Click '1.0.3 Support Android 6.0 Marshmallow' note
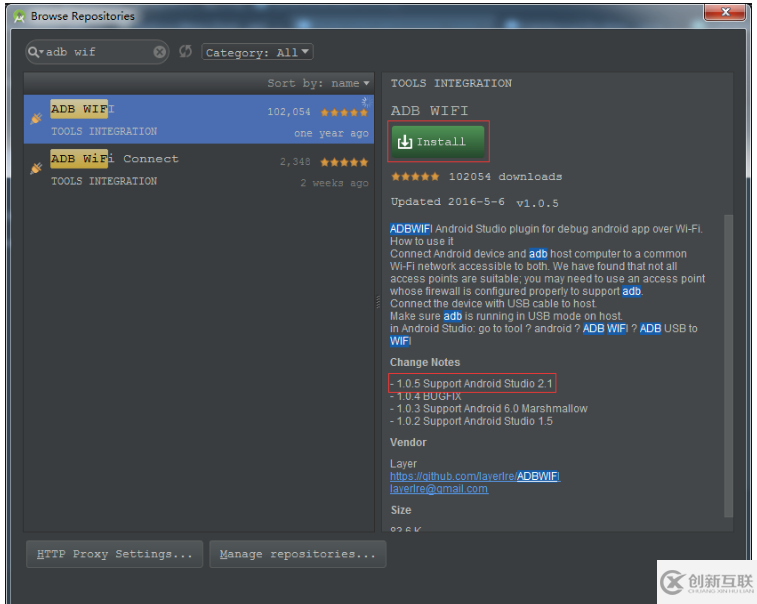This screenshot has width=757, height=604. coord(489,409)
